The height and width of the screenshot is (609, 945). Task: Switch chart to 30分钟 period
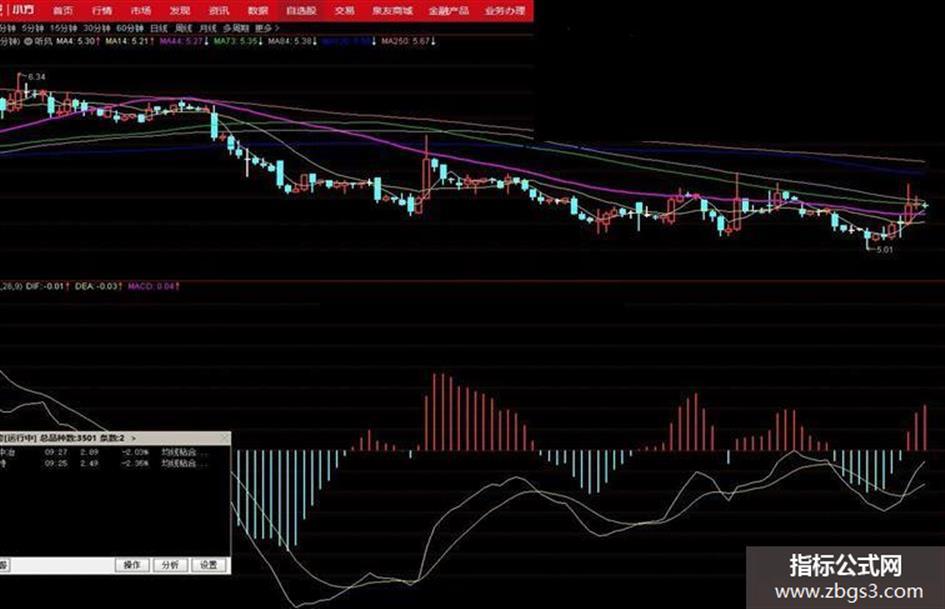(x=96, y=28)
